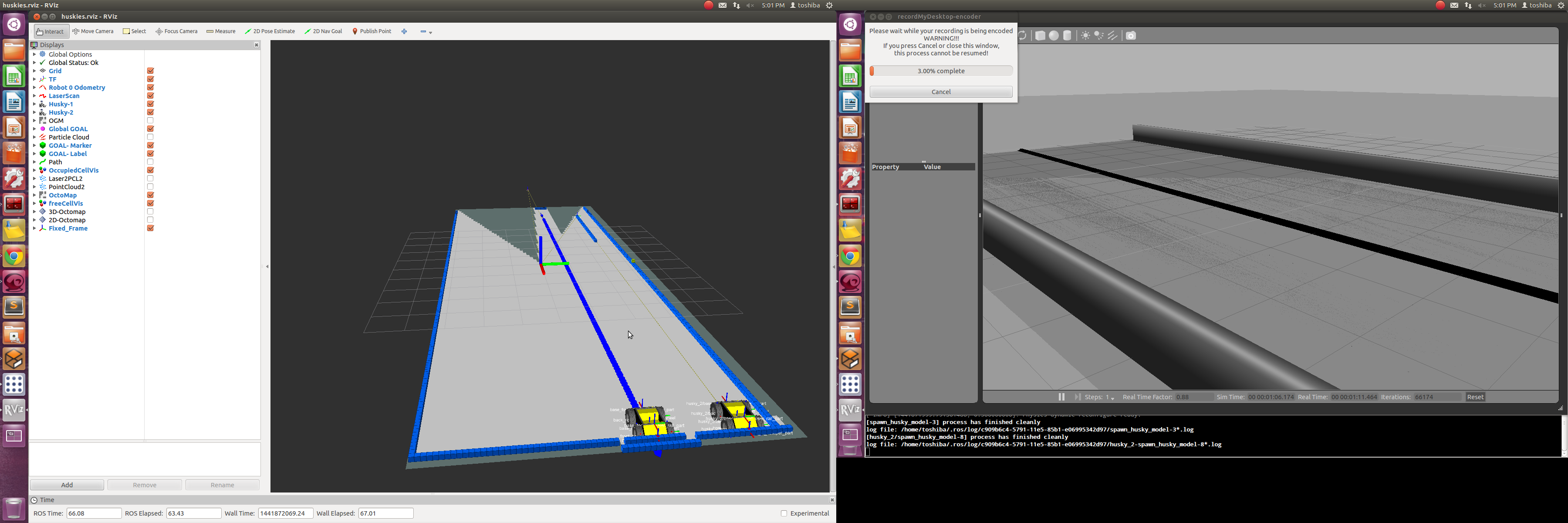Pause the Gazebo simulation
The width and height of the screenshot is (1568, 523).
[x=1061, y=397]
